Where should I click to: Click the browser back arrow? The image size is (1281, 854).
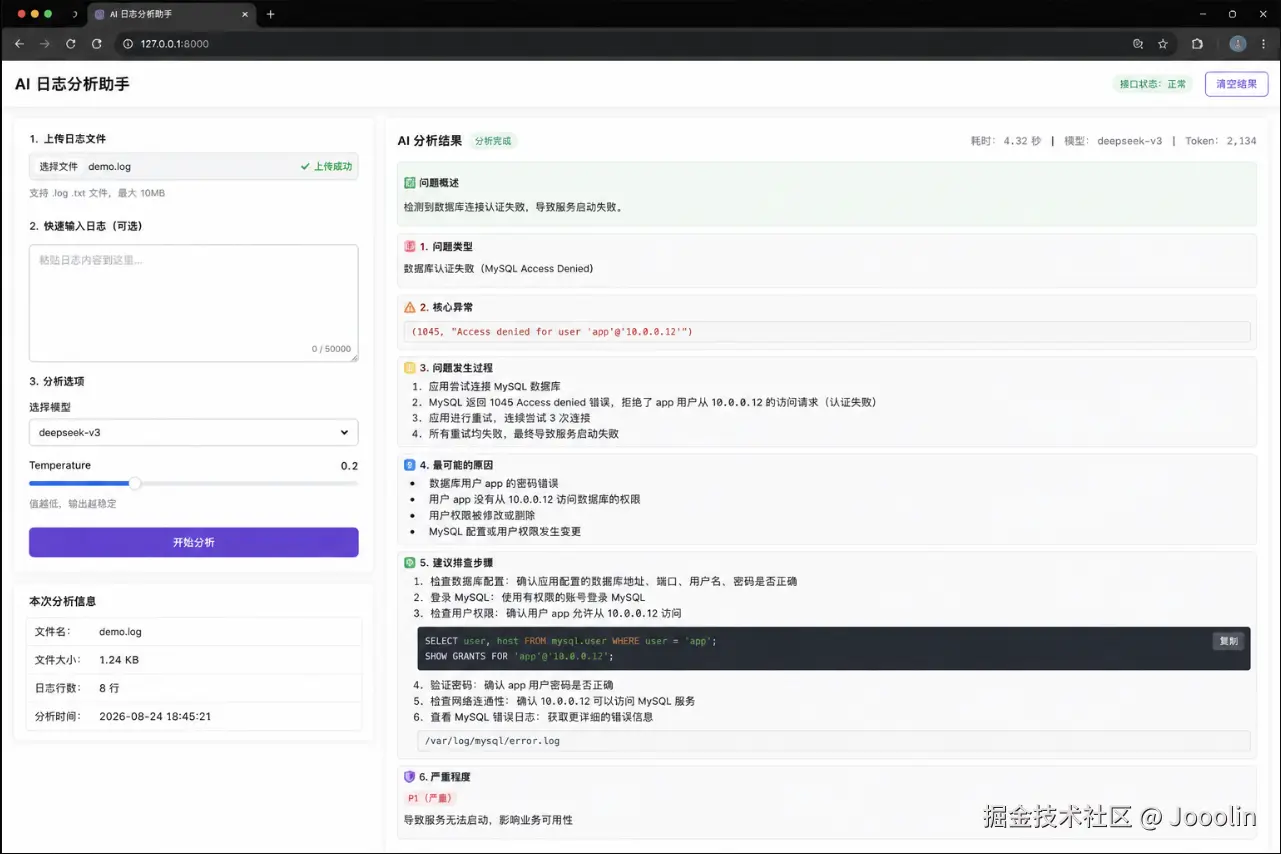coord(19,44)
